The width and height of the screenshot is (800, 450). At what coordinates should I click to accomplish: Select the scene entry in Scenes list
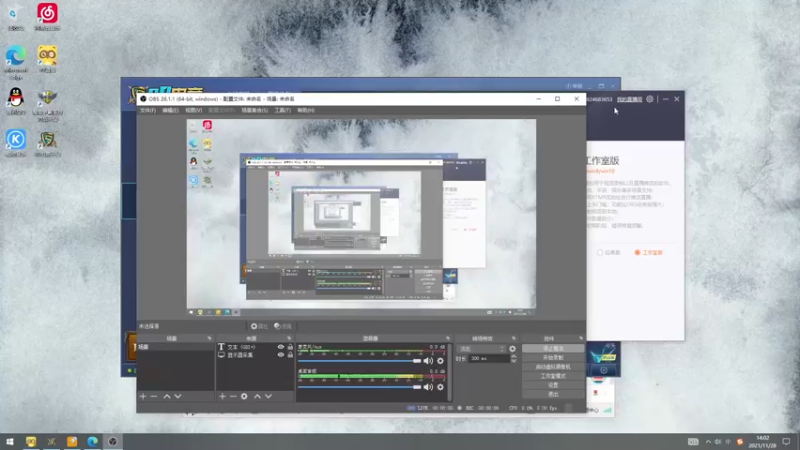pos(176,347)
